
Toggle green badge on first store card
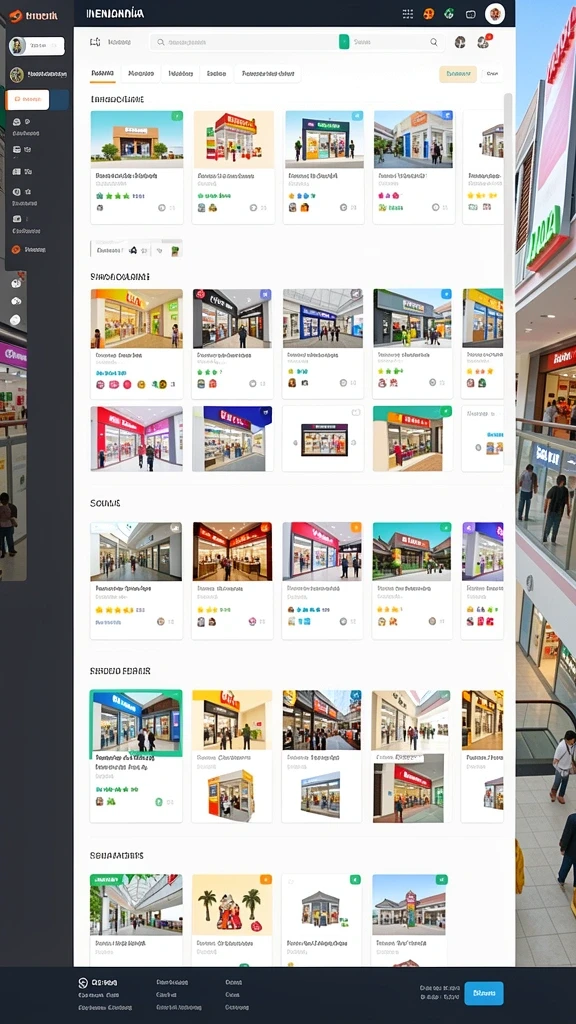(177, 116)
